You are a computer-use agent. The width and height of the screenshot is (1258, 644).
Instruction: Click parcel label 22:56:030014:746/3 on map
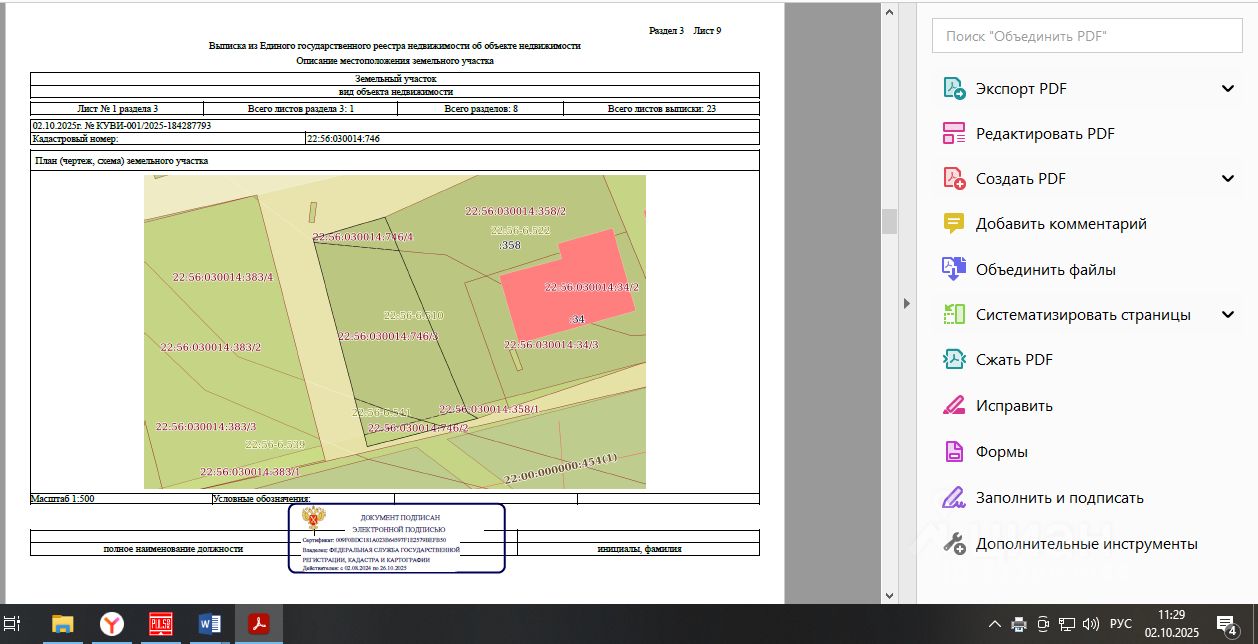tap(389, 337)
